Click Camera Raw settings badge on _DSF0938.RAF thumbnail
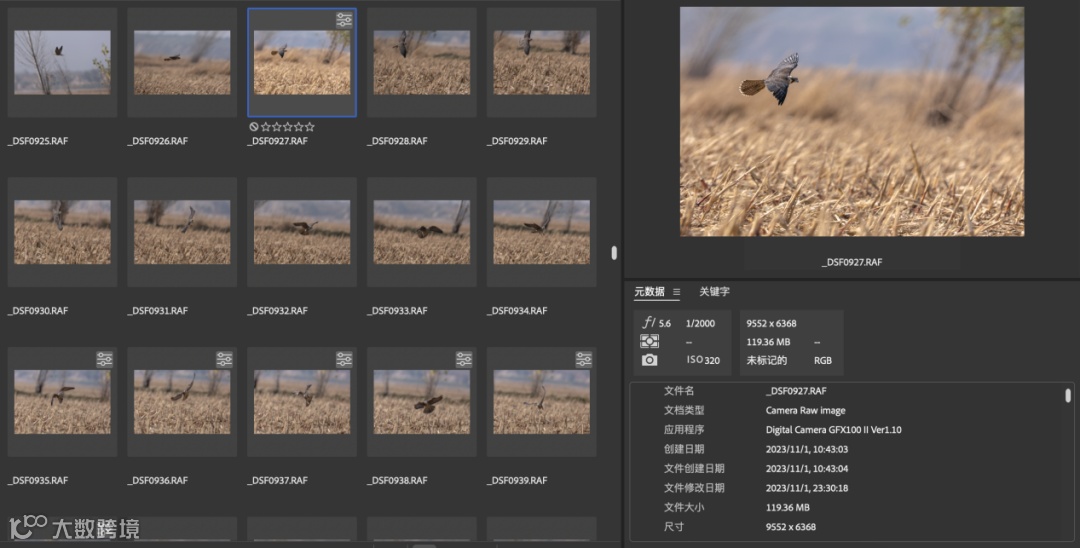 pos(464,359)
